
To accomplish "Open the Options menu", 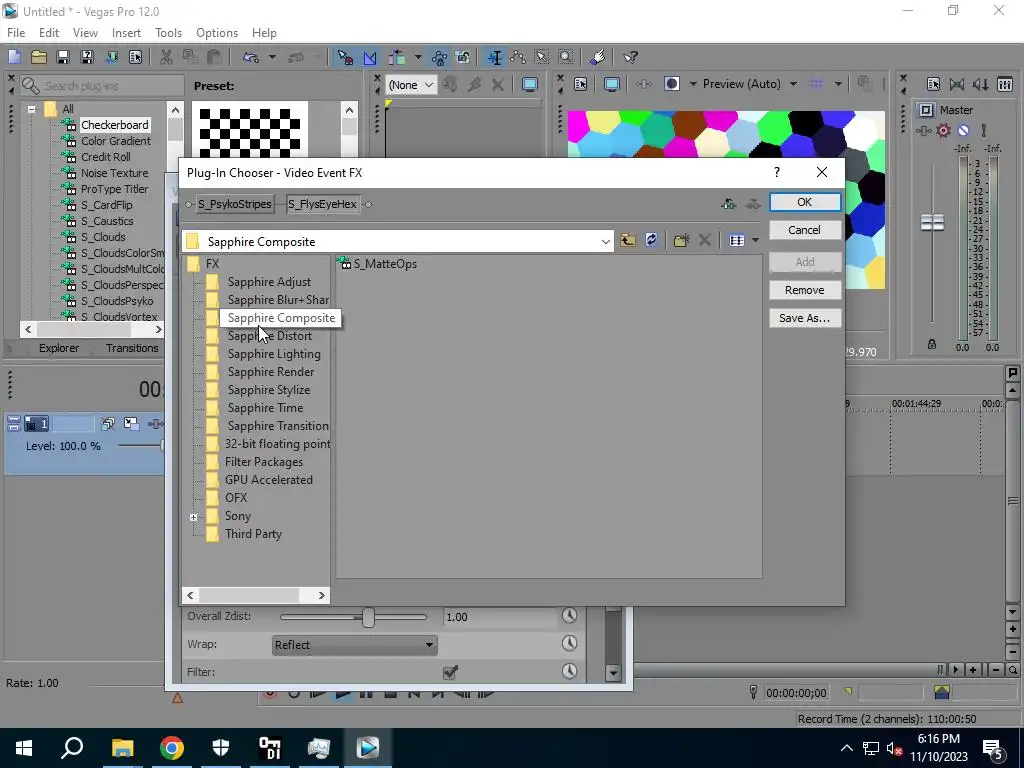I will click(x=217, y=33).
